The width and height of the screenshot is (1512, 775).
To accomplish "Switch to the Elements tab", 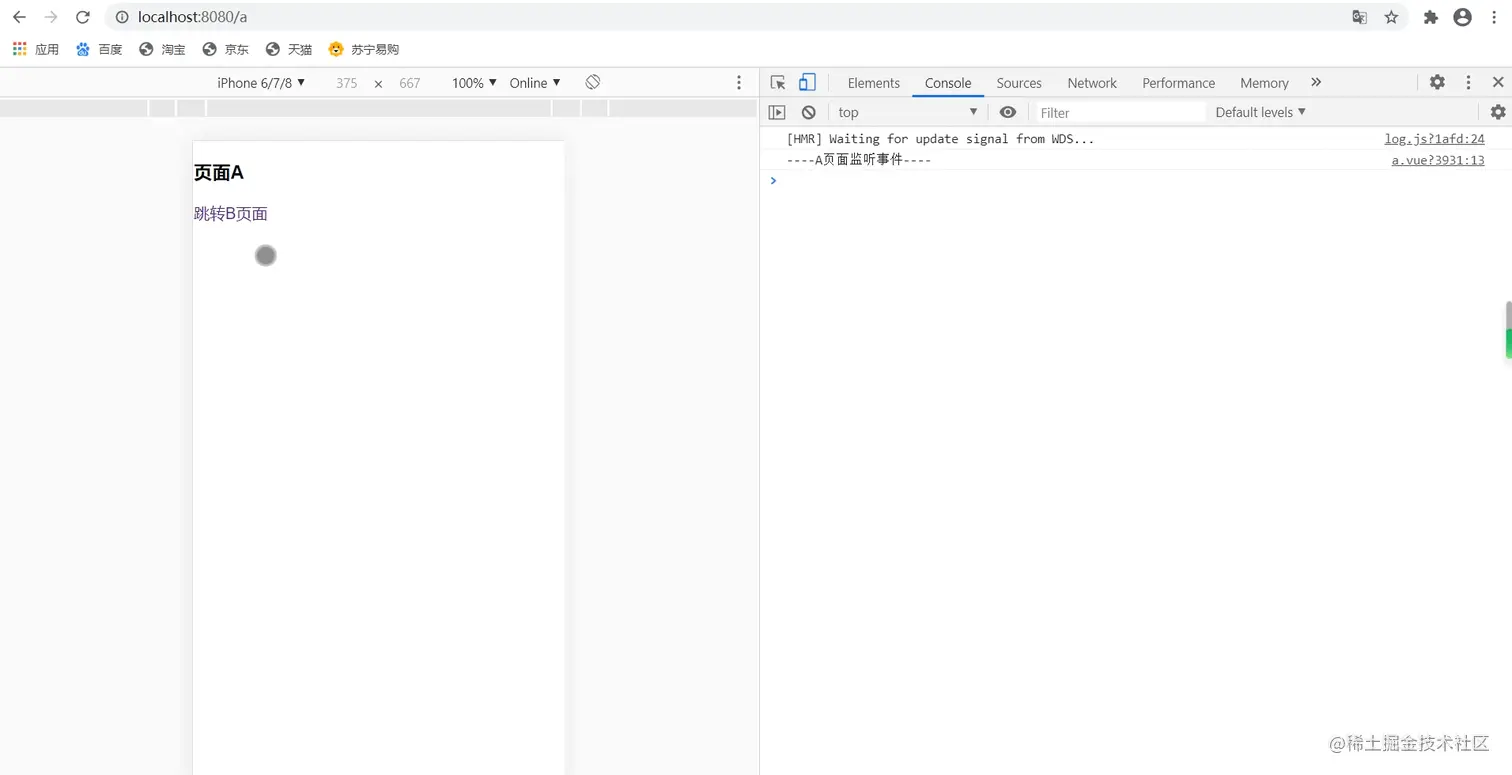I will 874,83.
